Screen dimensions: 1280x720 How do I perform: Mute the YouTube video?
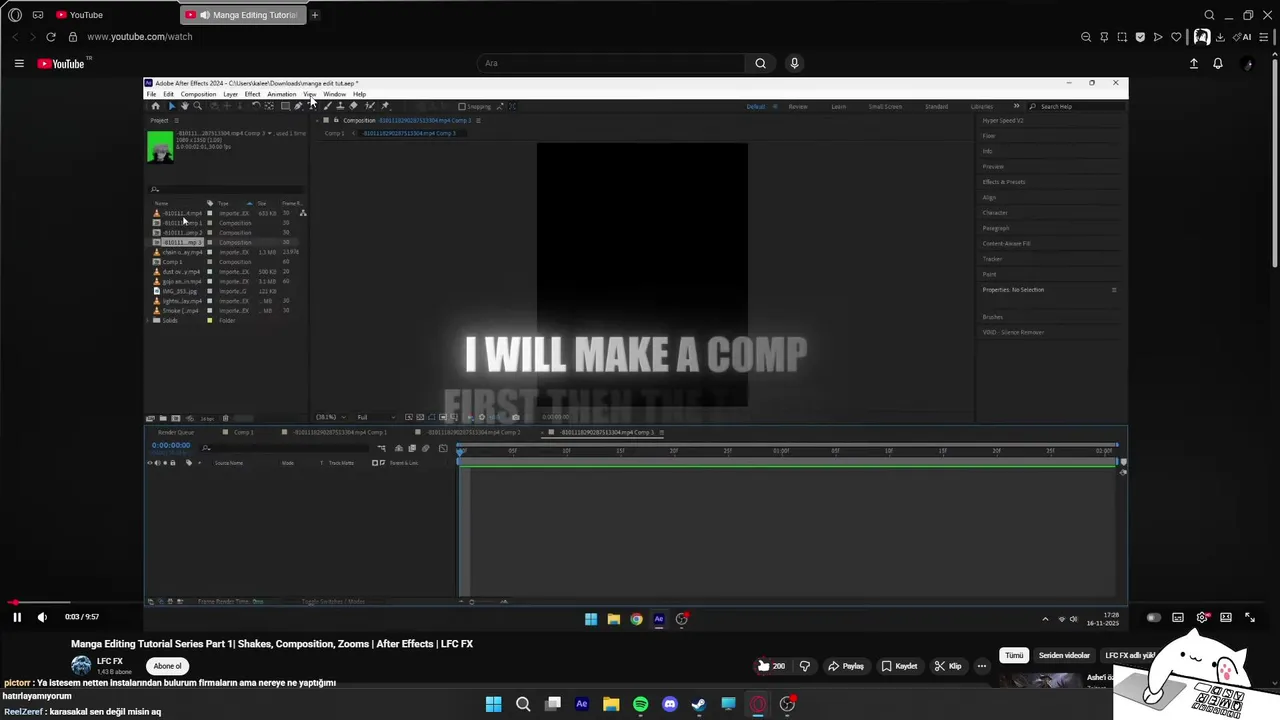(42, 617)
